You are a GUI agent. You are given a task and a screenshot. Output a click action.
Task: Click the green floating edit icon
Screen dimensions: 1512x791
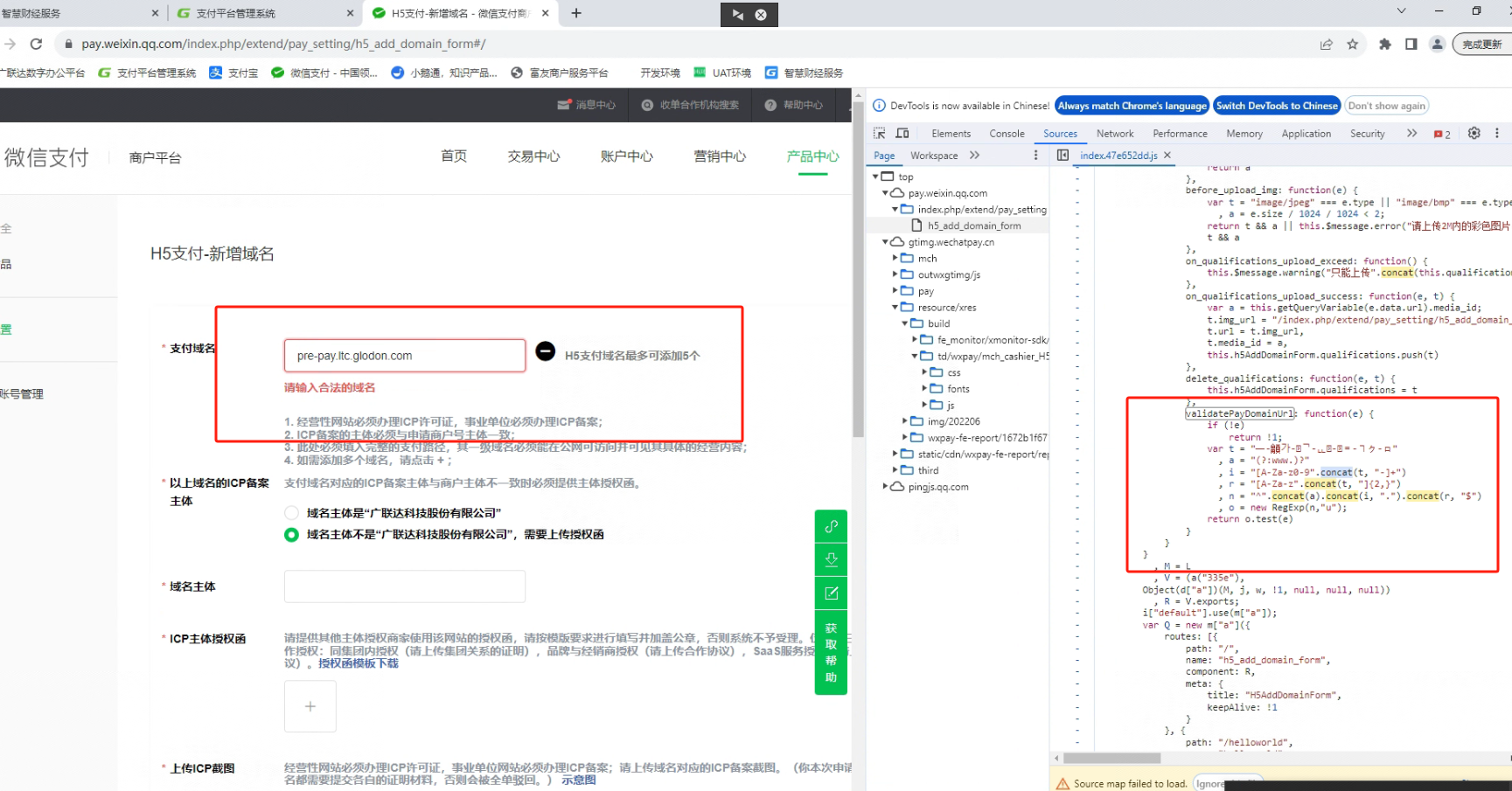click(x=831, y=593)
